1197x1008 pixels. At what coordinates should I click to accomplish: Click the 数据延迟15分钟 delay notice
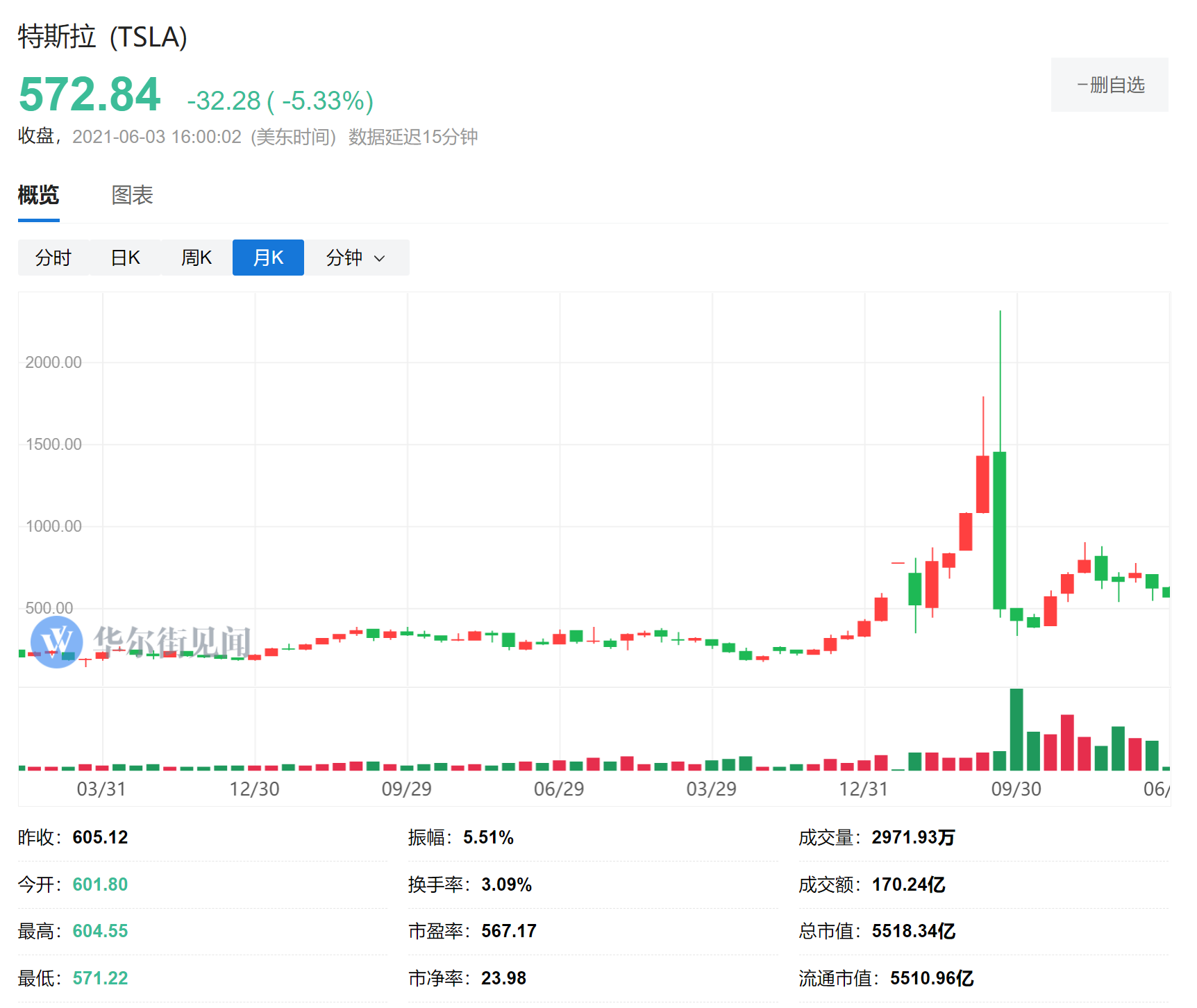[413, 137]
